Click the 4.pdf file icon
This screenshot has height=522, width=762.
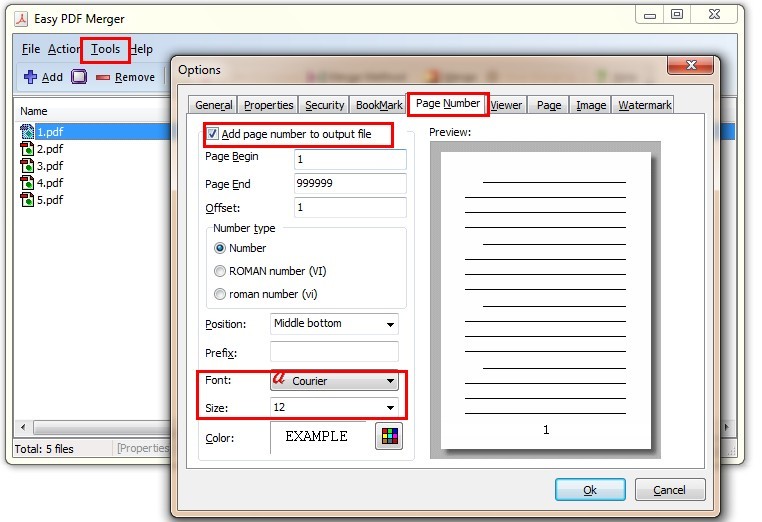(x=27, y=183)
